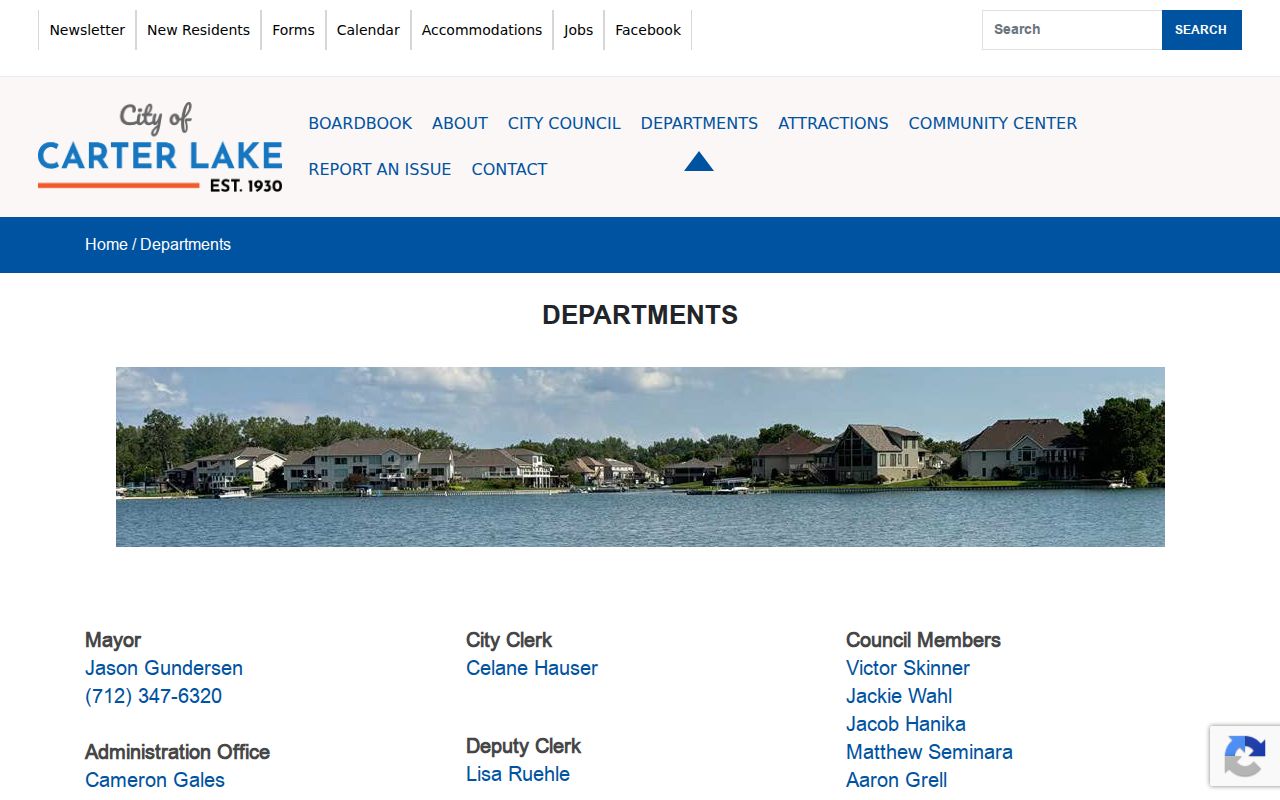The width and height of the screenshot is (1280, 800).
Task: Open Mayor Jason Gundersen's link
Action: [164, 668]
